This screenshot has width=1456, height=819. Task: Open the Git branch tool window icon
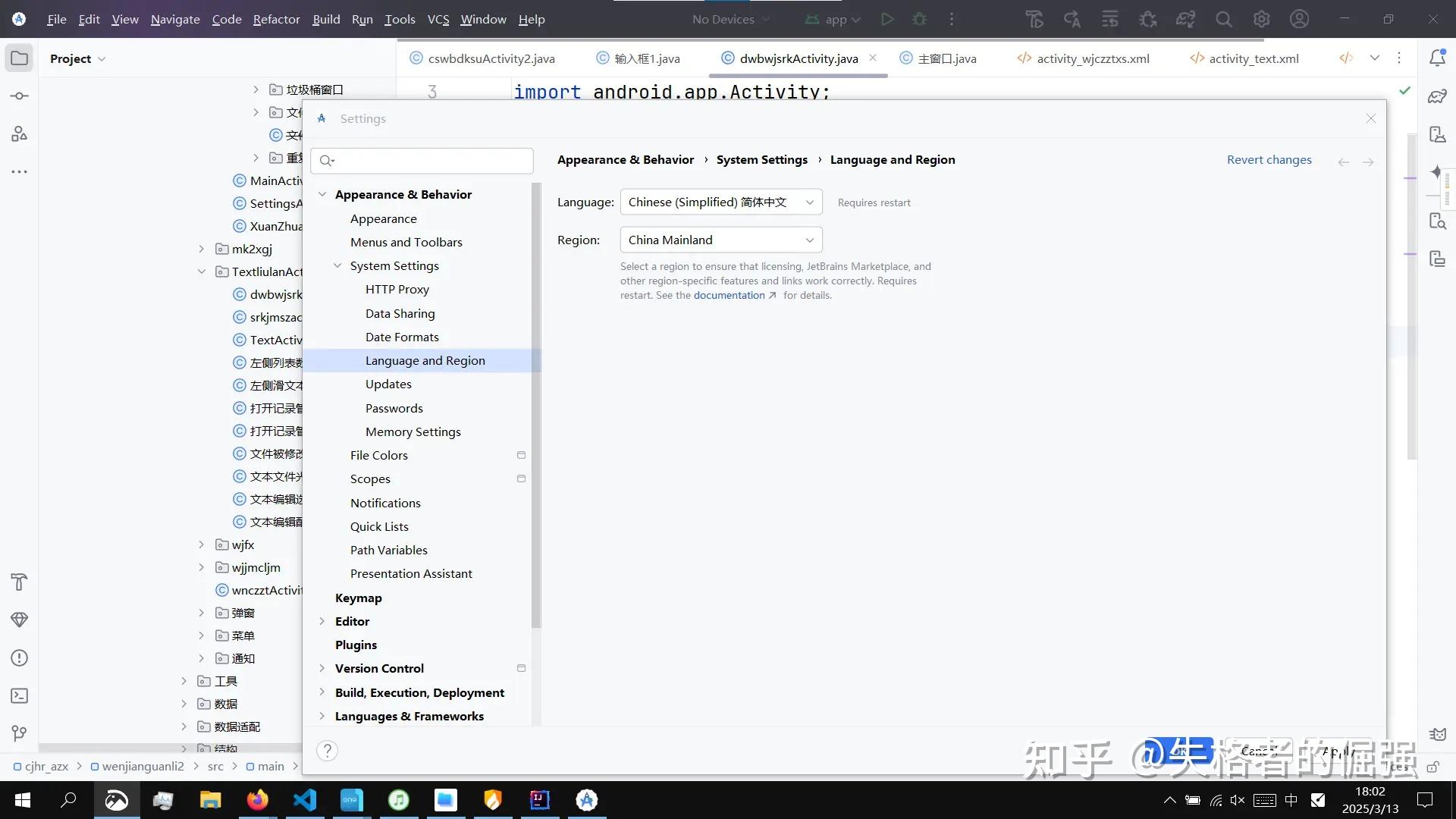point(20,733)
